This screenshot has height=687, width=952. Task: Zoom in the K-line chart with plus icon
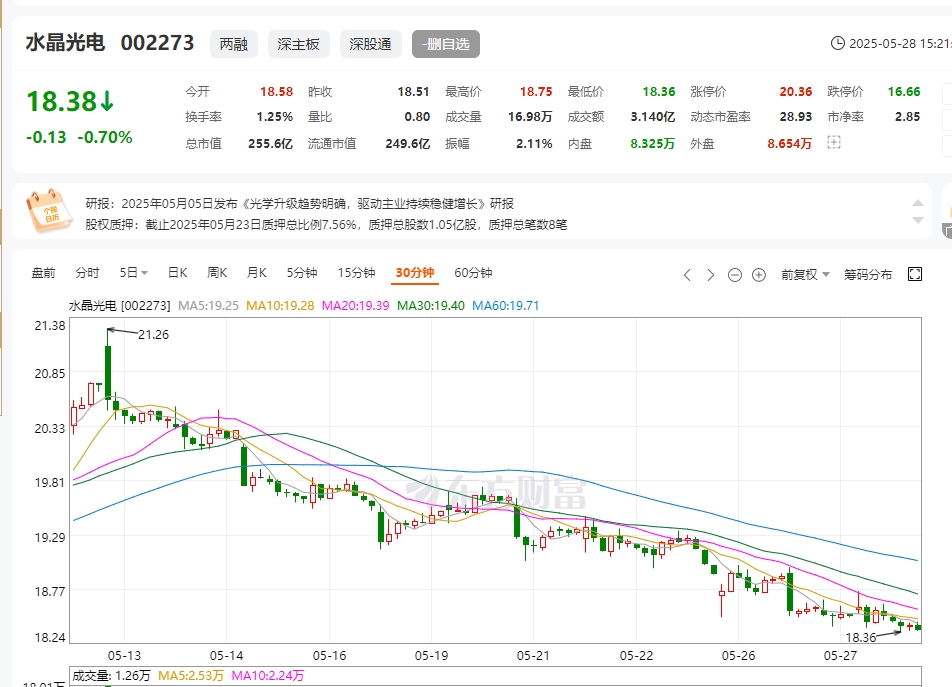click(759, 275)
